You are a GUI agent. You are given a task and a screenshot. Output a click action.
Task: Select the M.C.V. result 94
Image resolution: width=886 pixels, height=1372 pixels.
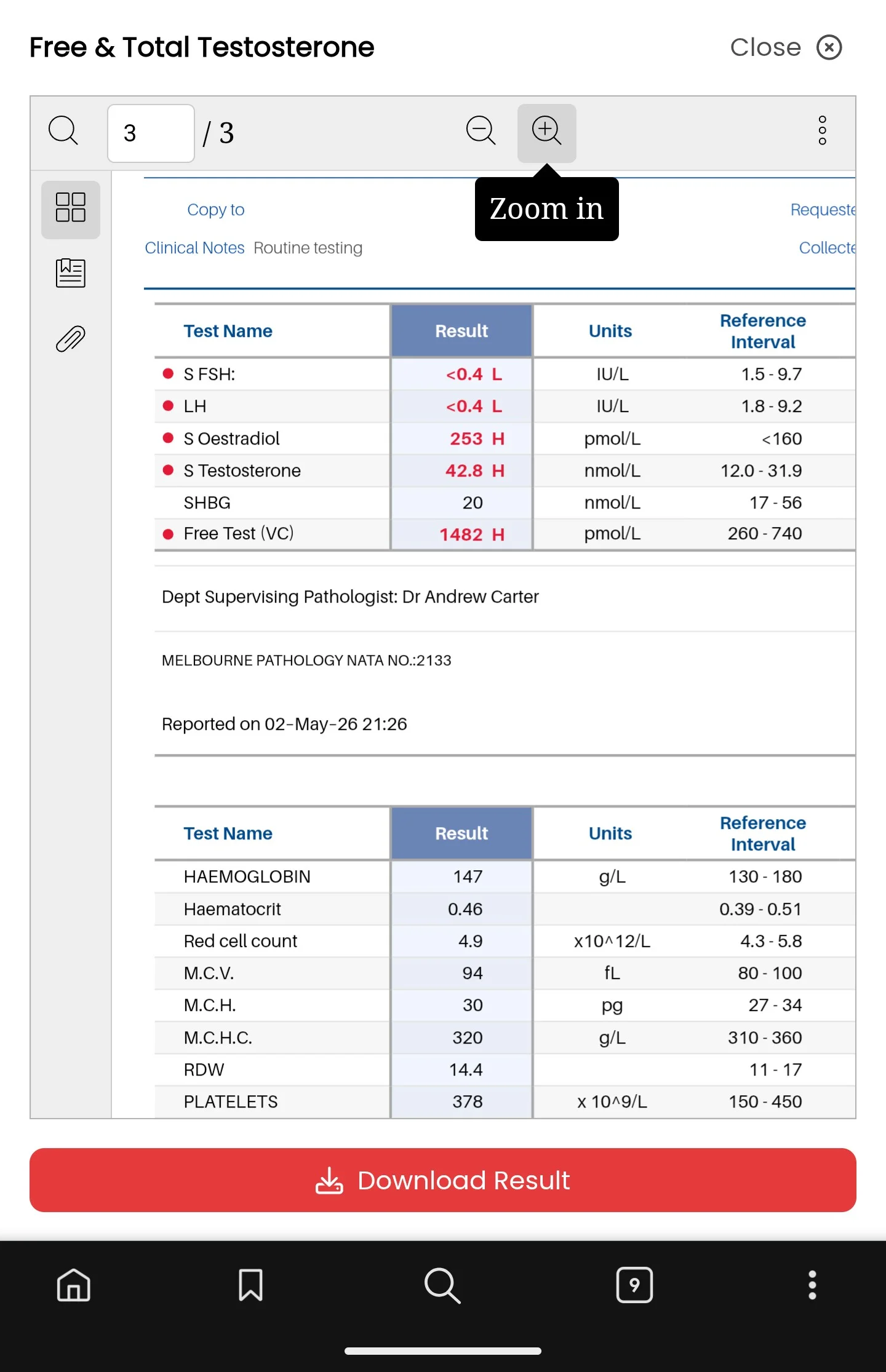[x=473, y=973]
